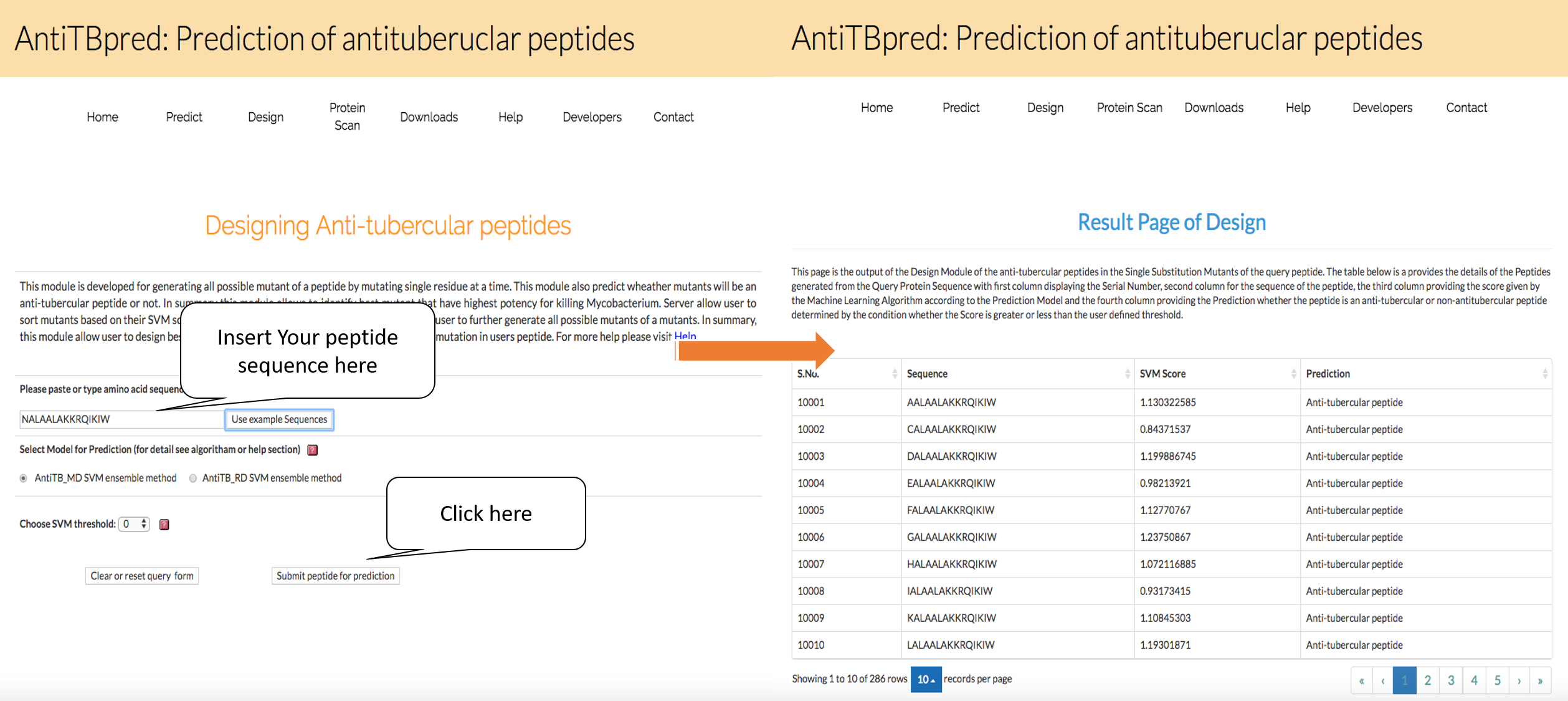Go to results page 3

[x=1451, y=680]
